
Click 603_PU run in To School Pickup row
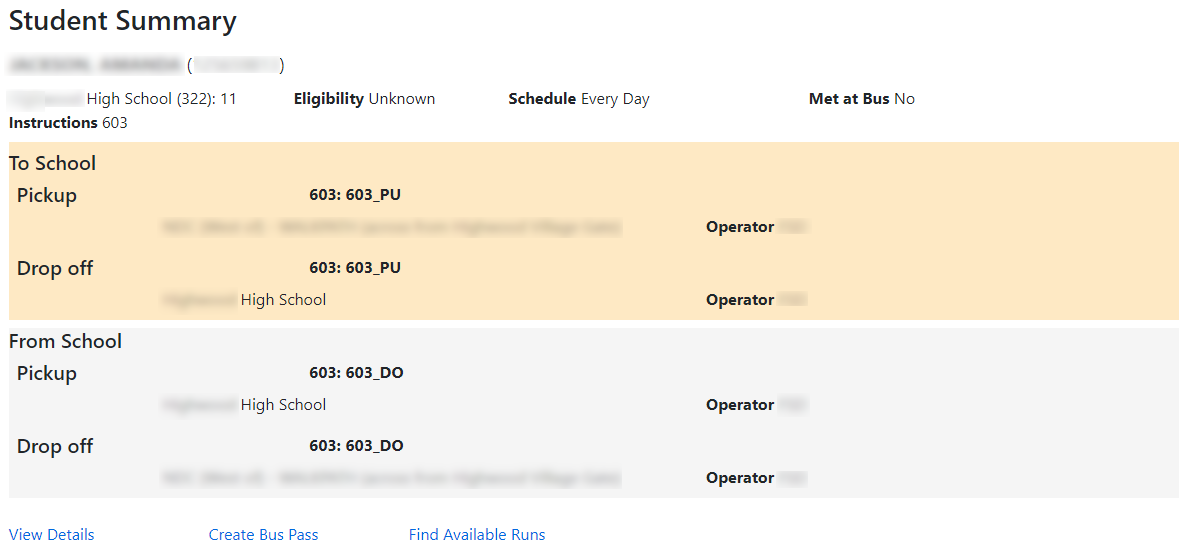click(355, 195)
